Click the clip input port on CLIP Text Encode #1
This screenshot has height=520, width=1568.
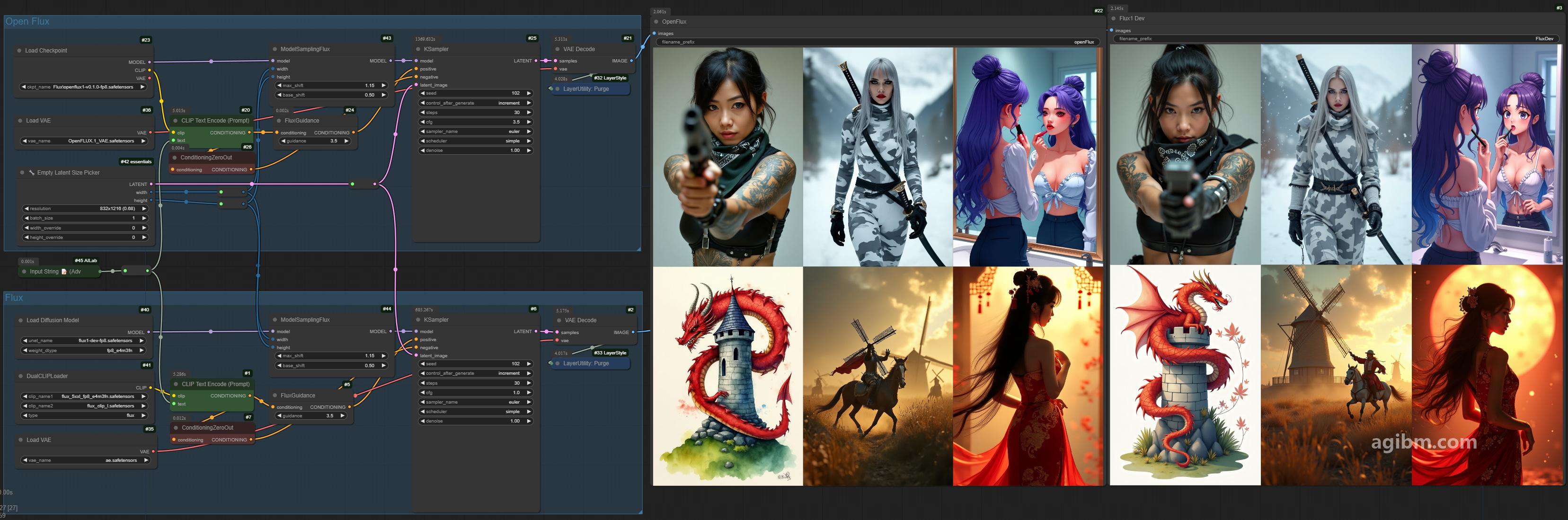pos(174,396)
